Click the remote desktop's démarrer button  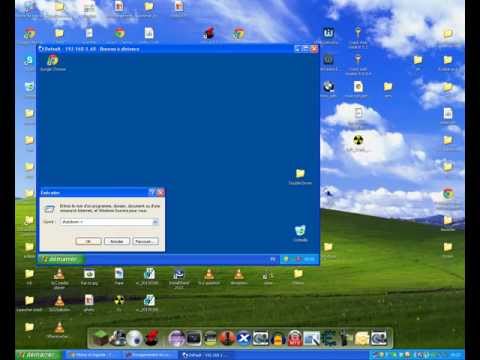[x=60, y=259]
